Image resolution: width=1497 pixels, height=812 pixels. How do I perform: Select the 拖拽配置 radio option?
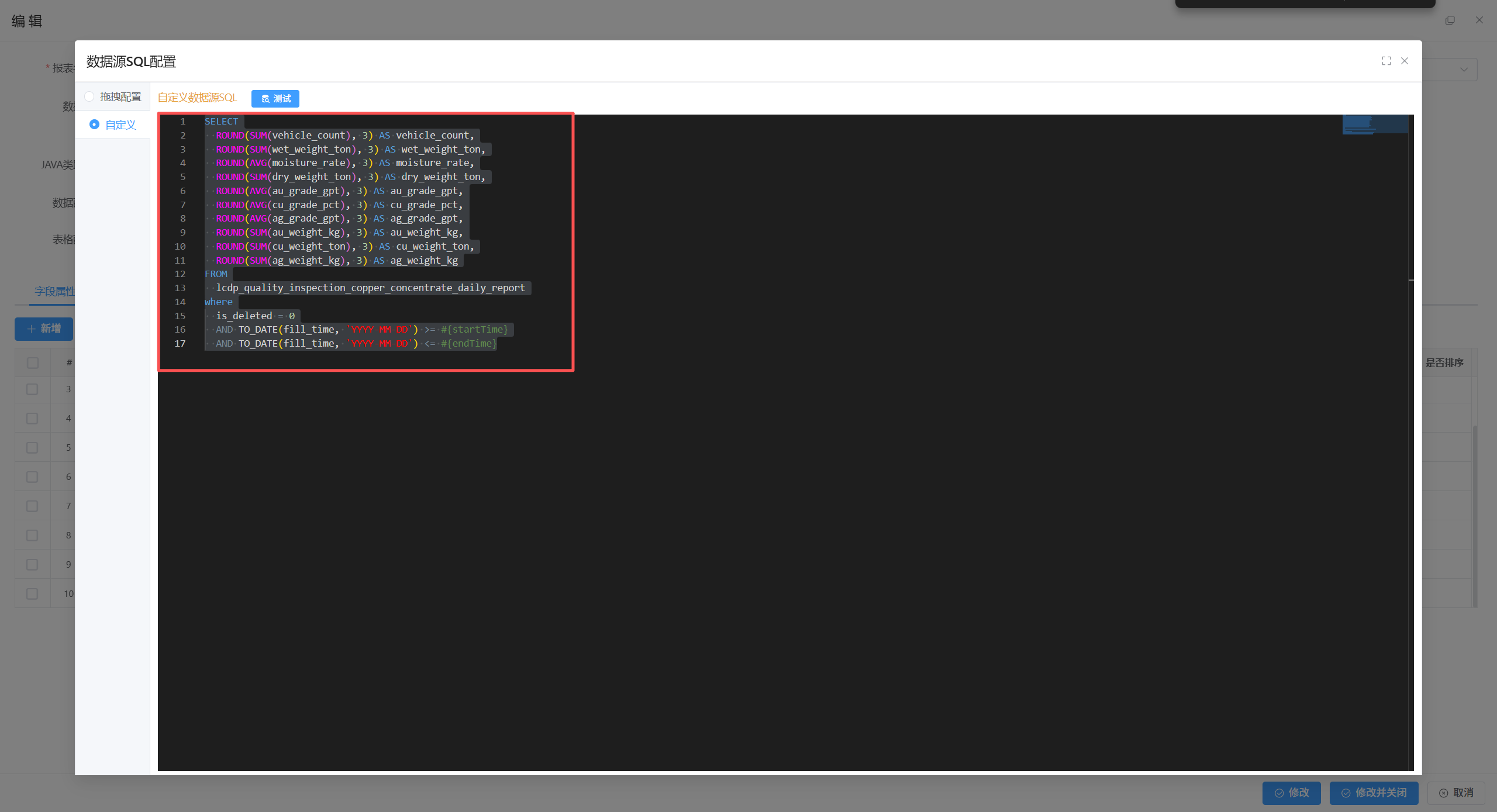tap(89, 96)
